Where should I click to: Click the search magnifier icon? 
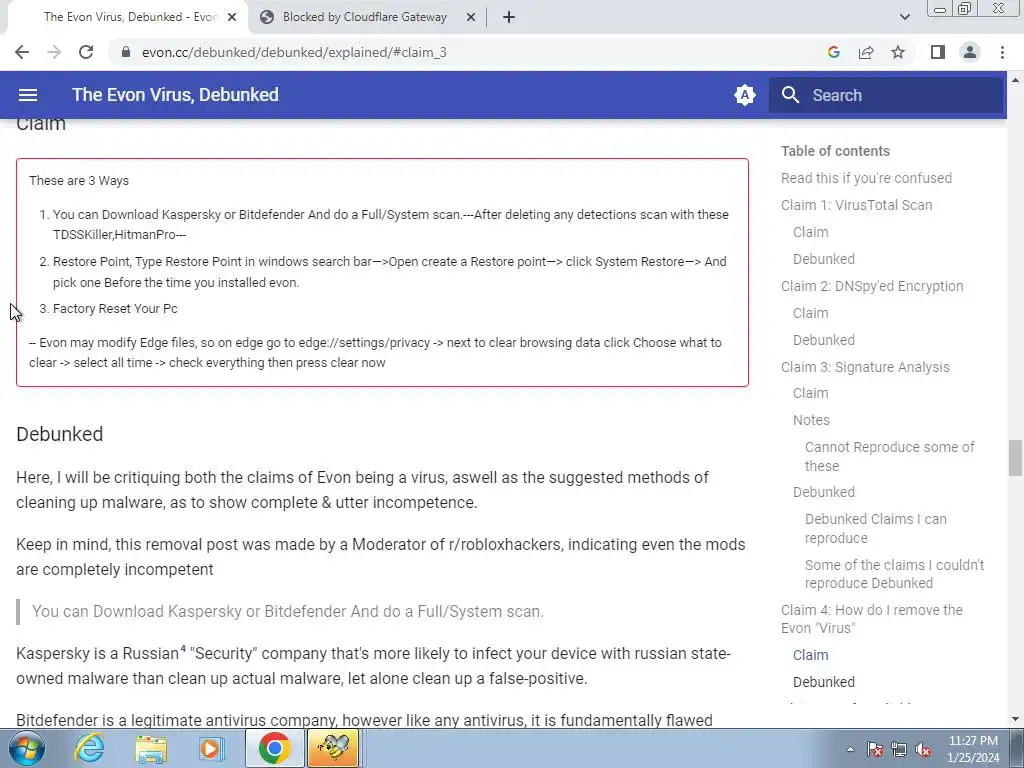click(x=790, y=95)
